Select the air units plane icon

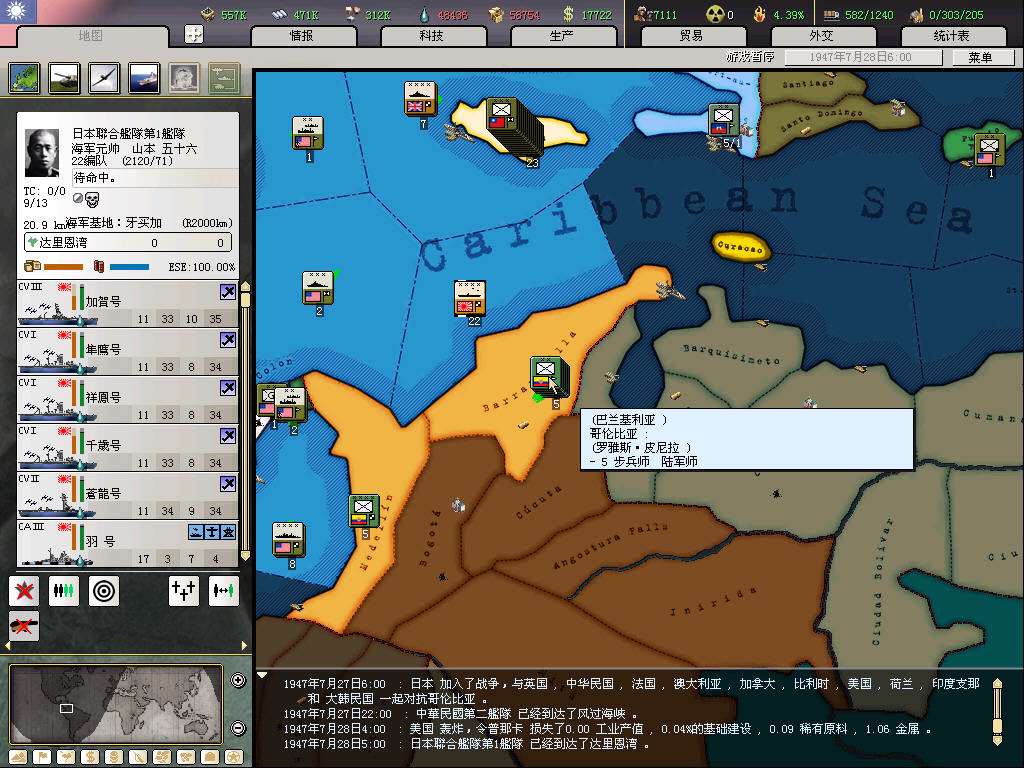(104, 78)
